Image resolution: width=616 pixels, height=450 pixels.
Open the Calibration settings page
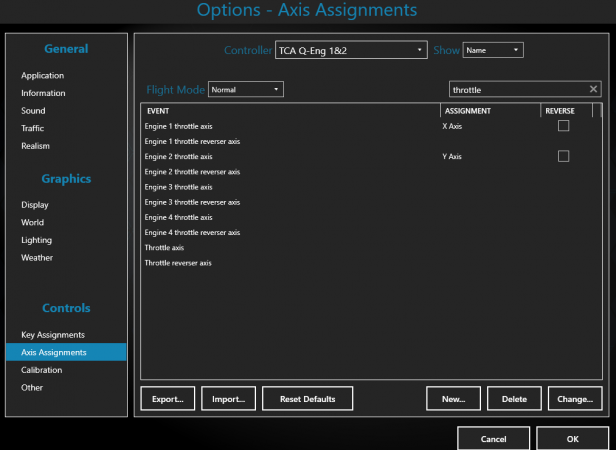tap(41, 370)
